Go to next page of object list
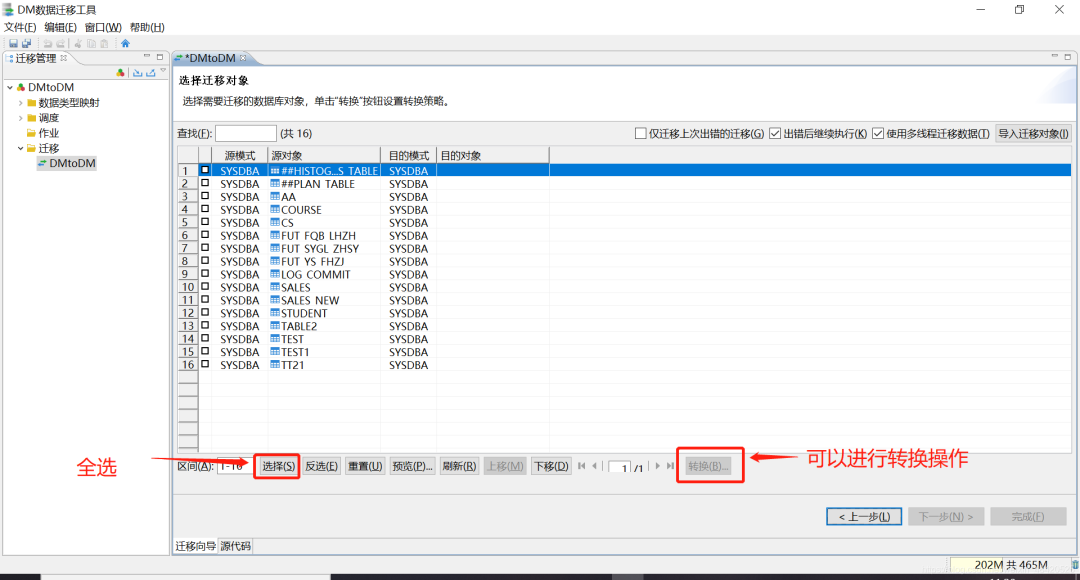The width and height of the screenshot is (1080, 580). [657, 466]
